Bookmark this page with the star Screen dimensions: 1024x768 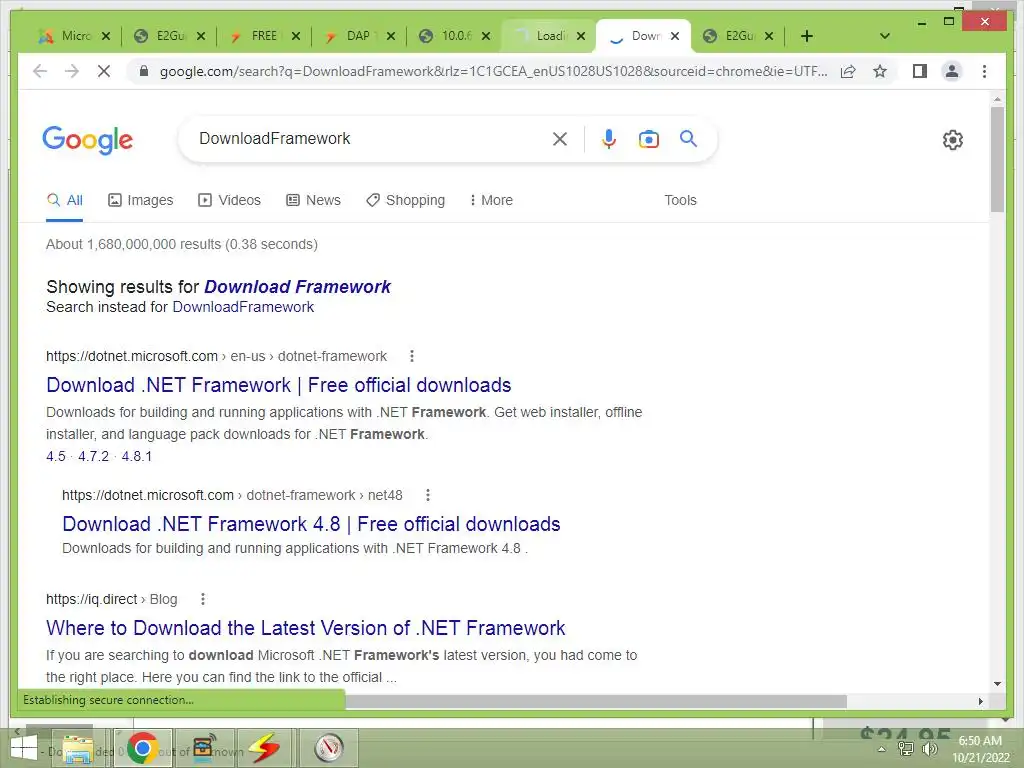point(880,71)
